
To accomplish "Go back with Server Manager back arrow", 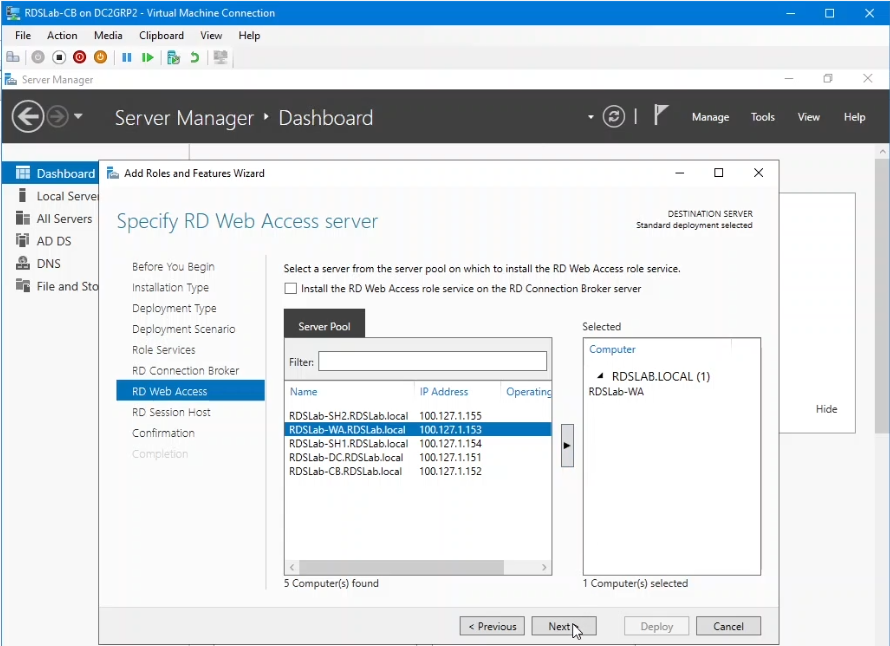I will point(27,117).
